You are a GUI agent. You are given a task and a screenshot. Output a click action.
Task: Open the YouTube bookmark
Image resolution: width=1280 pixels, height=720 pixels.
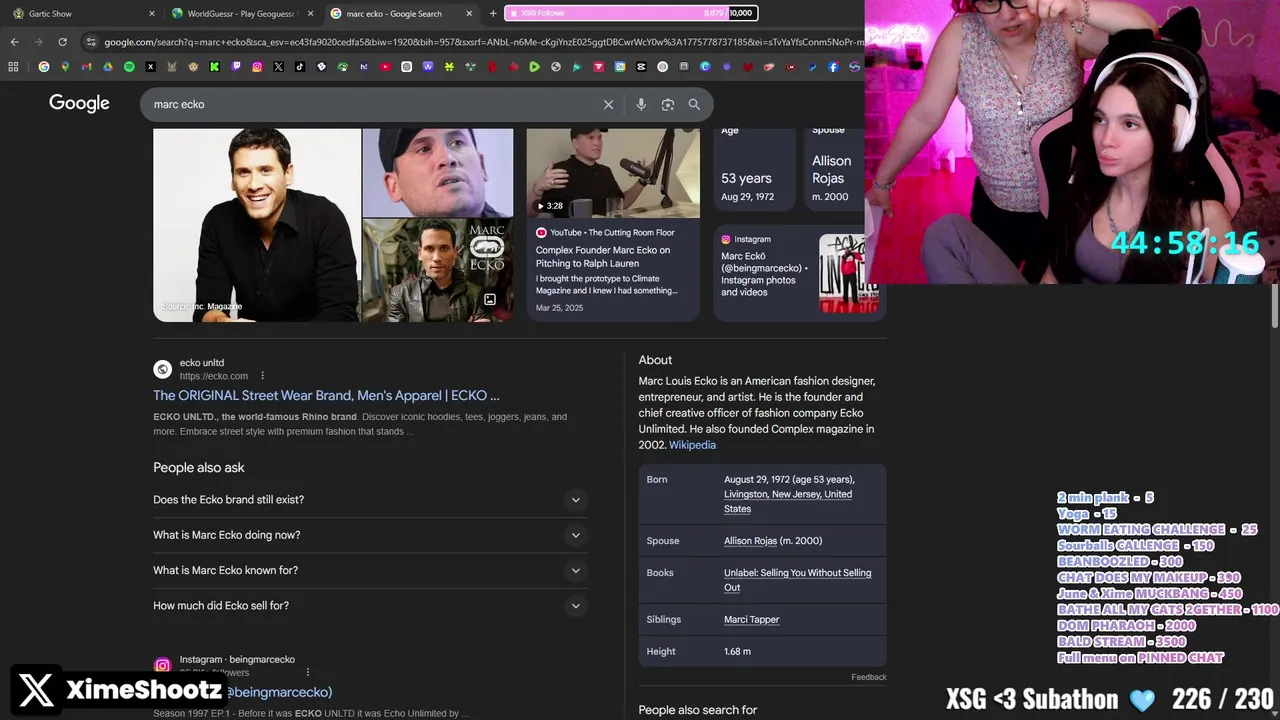point(385,67)
